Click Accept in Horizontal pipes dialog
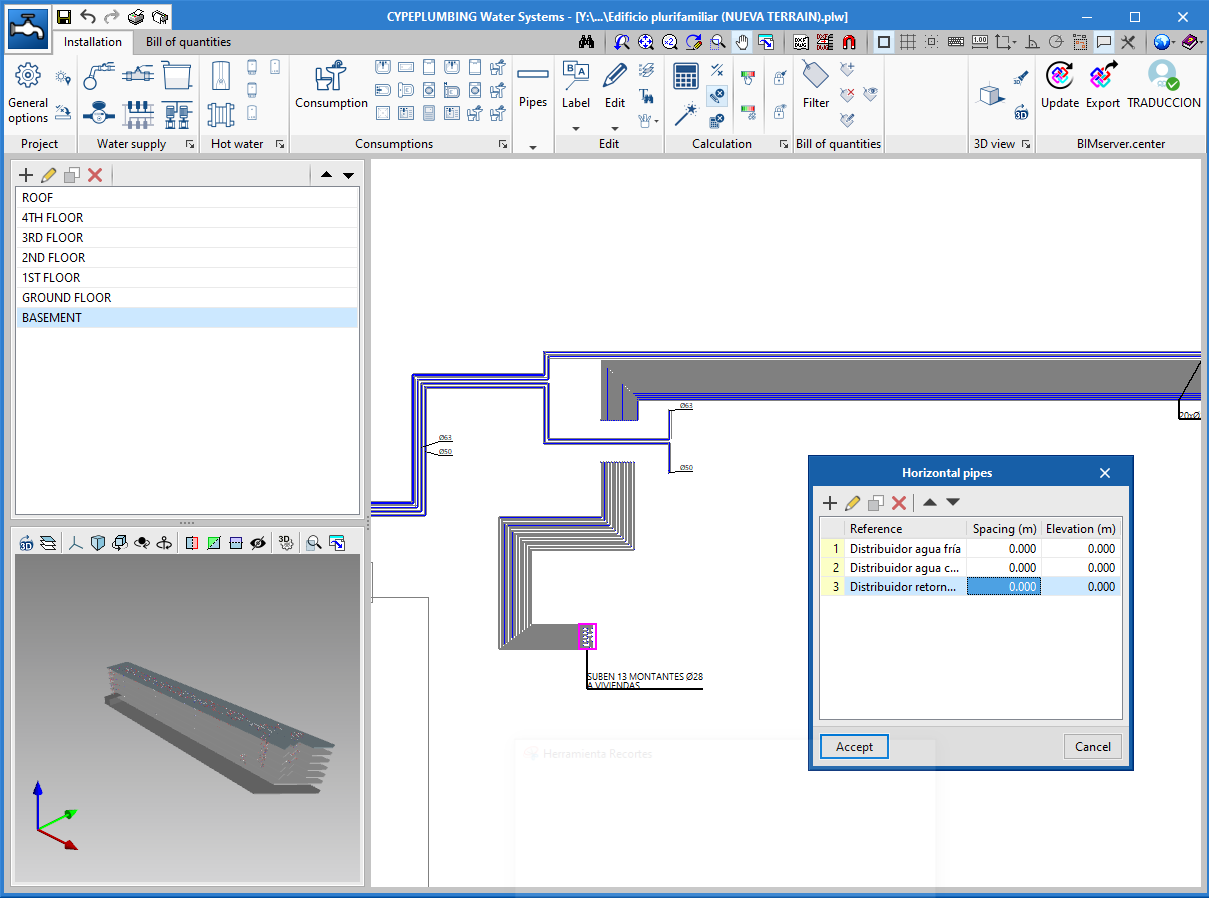 854,746
